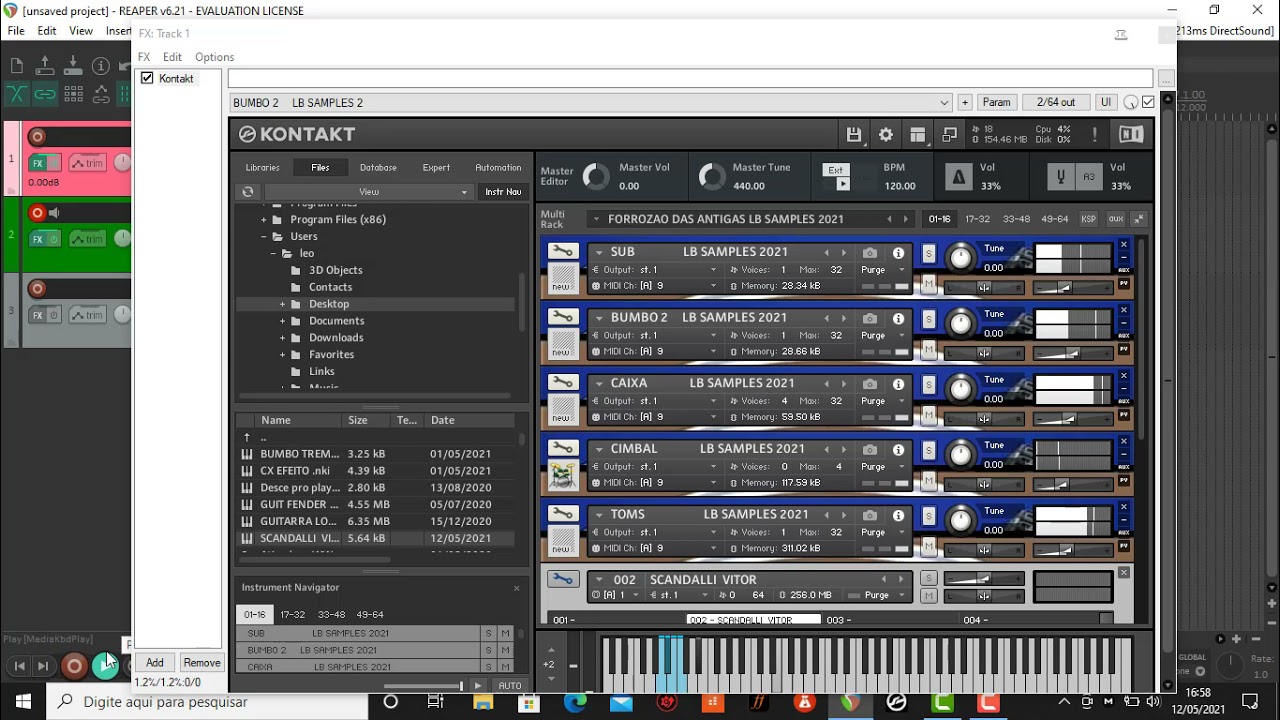Open the browser View dropdown

[x=368, y=192]
